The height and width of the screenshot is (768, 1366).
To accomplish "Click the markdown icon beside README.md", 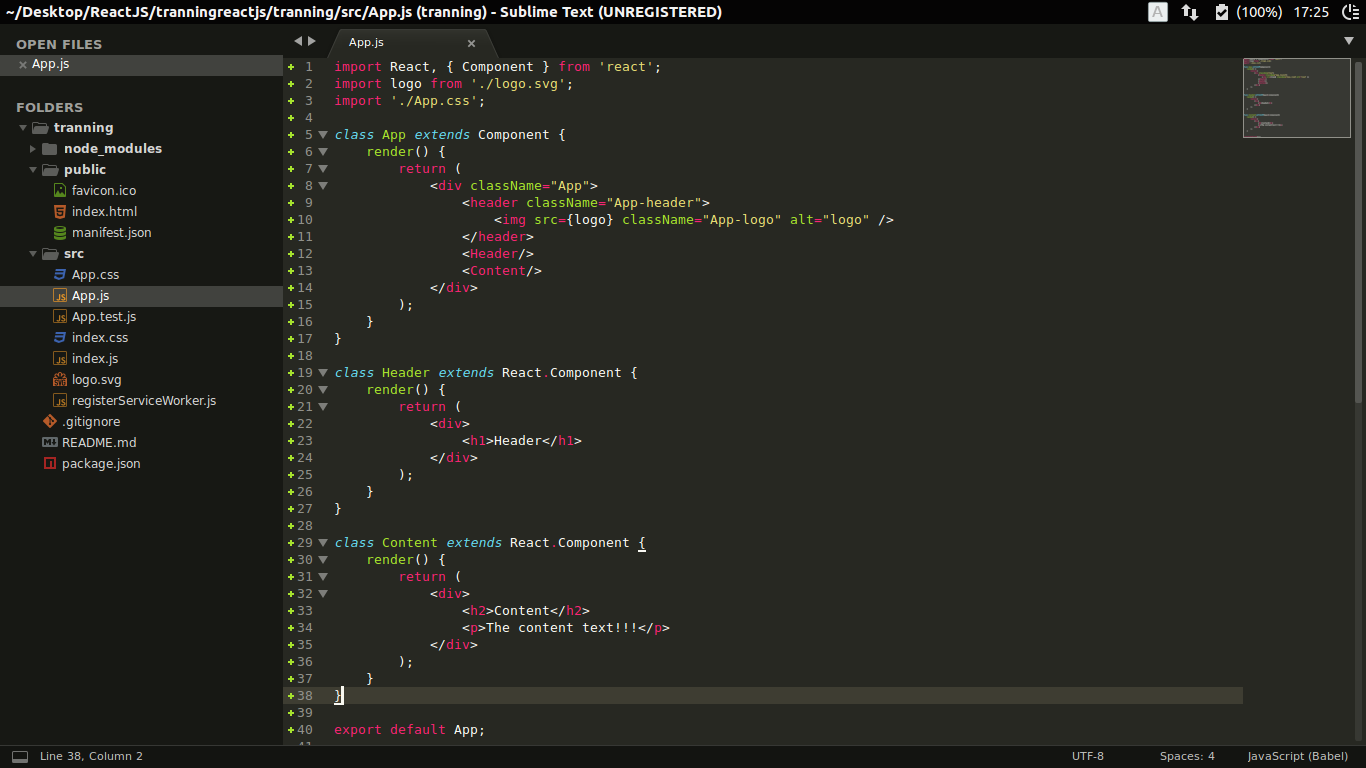I will [x=50, y=442].
